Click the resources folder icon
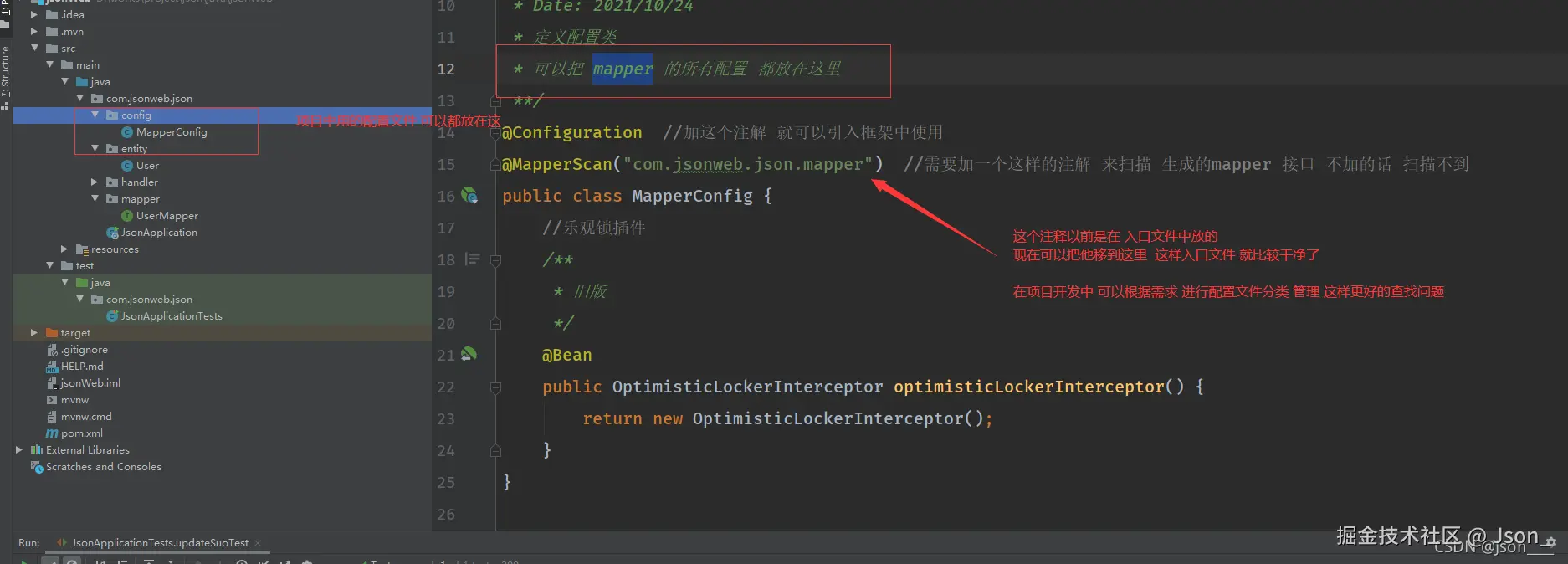The height and width of the screenshot is (564, 1568). (82, 249)
